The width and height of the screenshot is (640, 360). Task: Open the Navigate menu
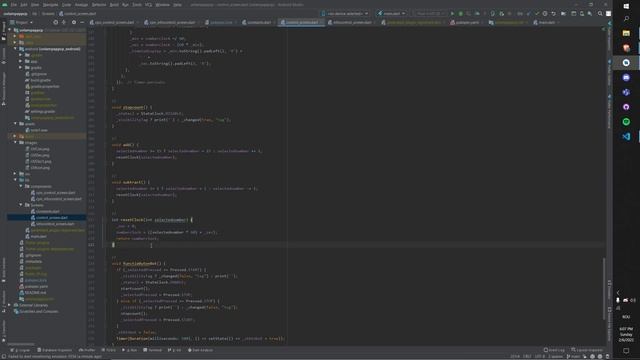(x=51, y=4)
